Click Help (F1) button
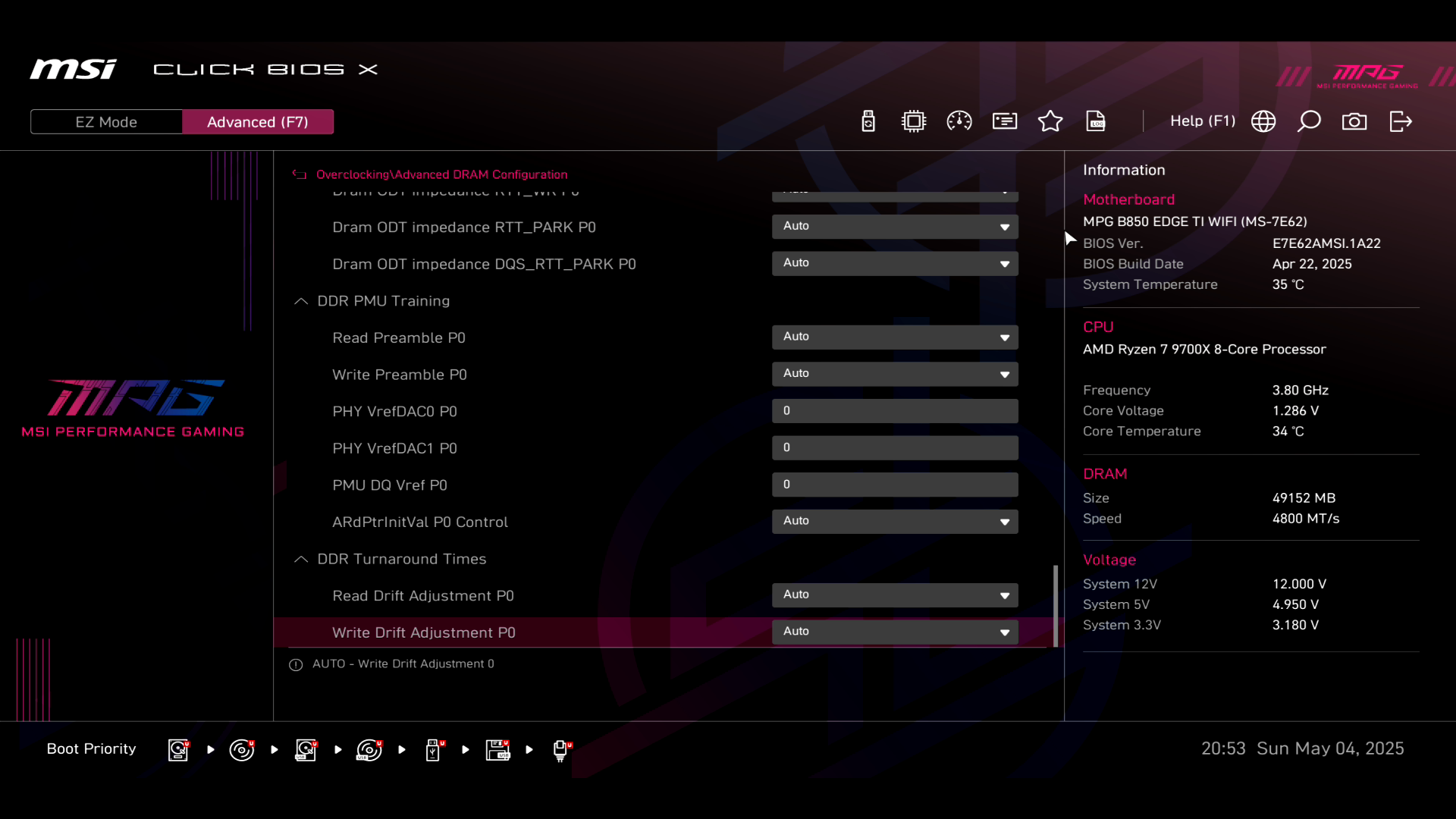The image size is (1456, 819). [1202, 121]
